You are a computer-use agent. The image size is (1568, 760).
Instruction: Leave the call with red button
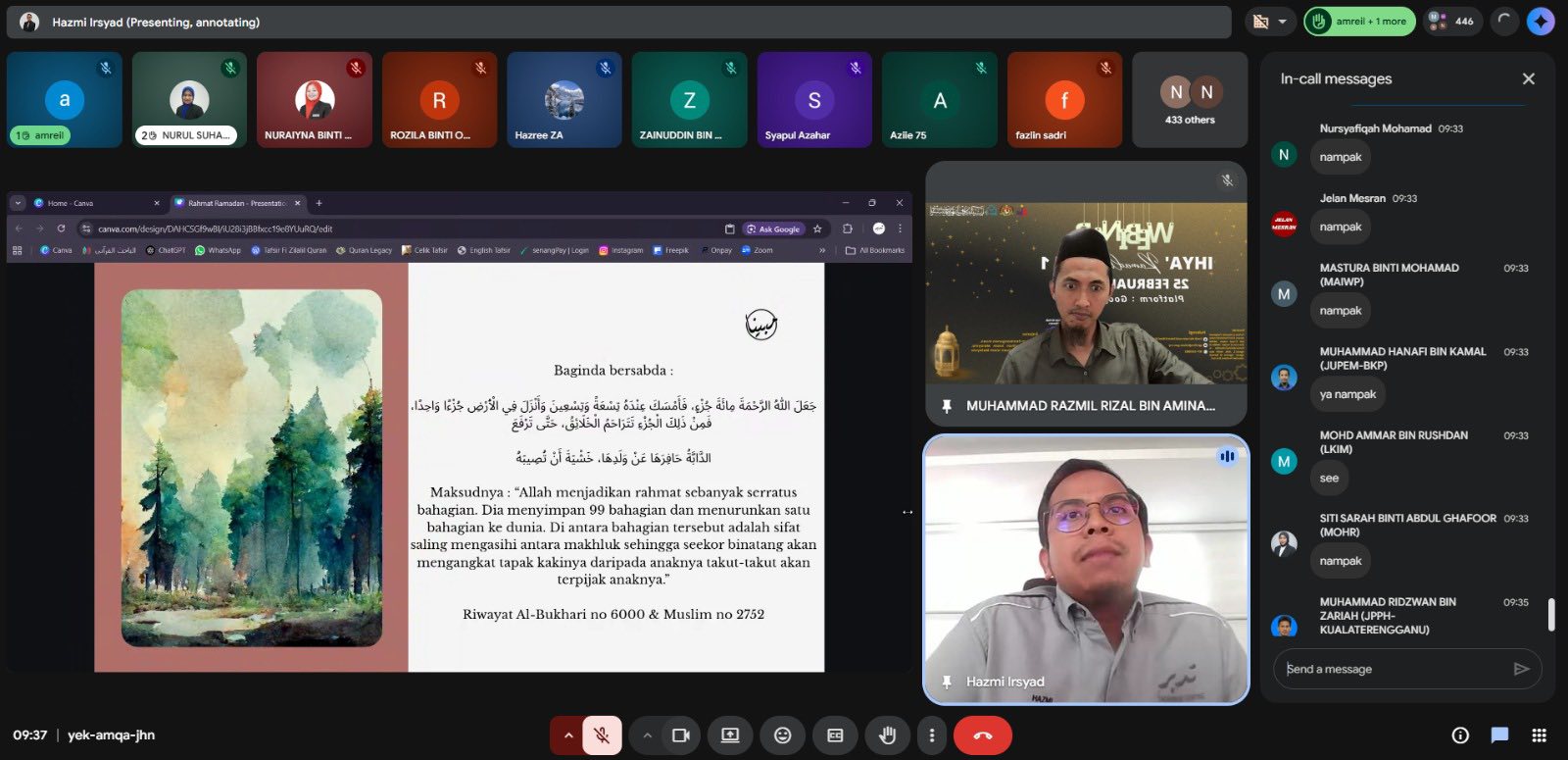click(982, 735)
